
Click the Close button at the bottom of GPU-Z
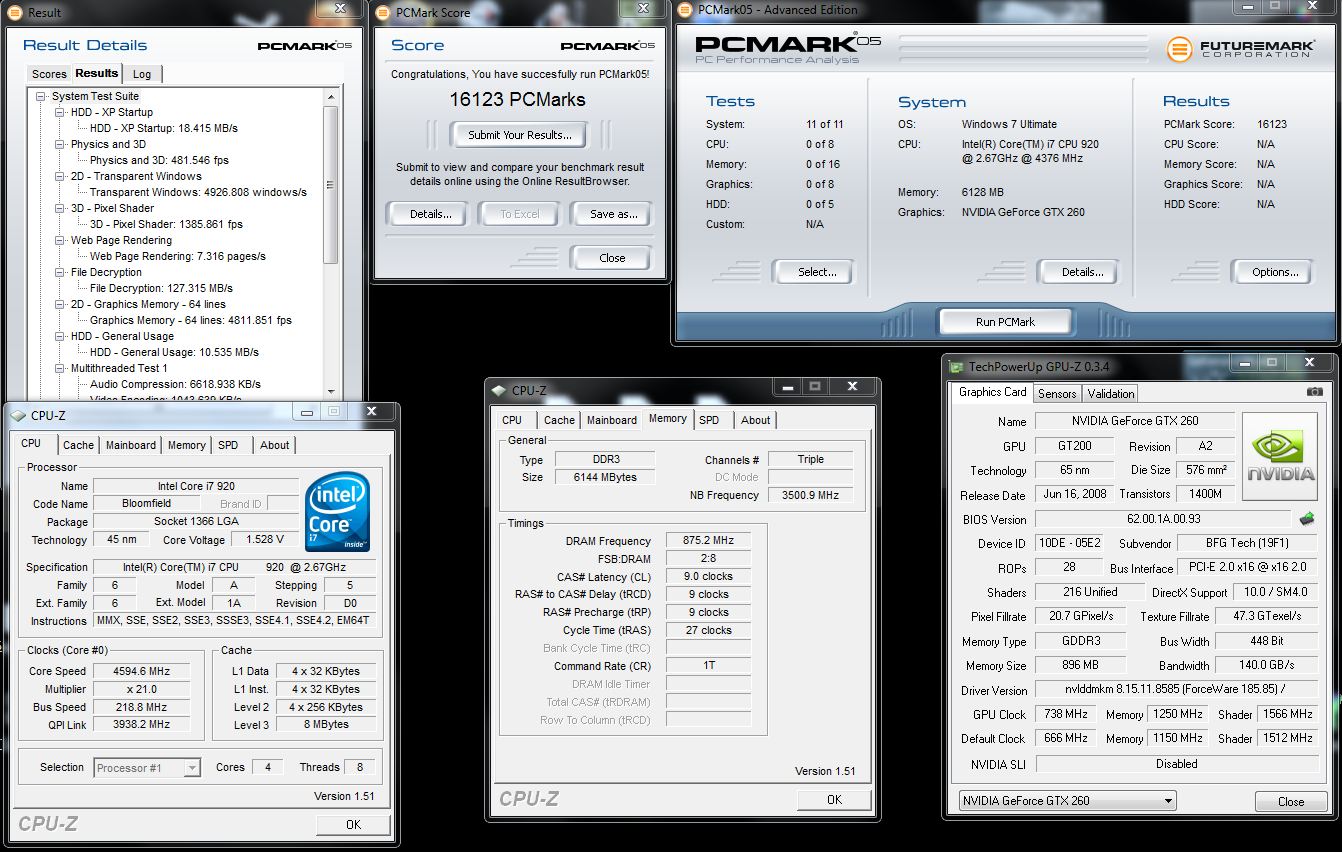click(x=1291, y=801)
